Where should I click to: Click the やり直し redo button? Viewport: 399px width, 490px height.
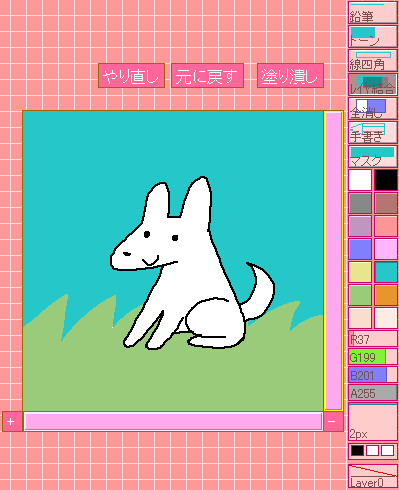pyautogui.click(x=131, y=76)
